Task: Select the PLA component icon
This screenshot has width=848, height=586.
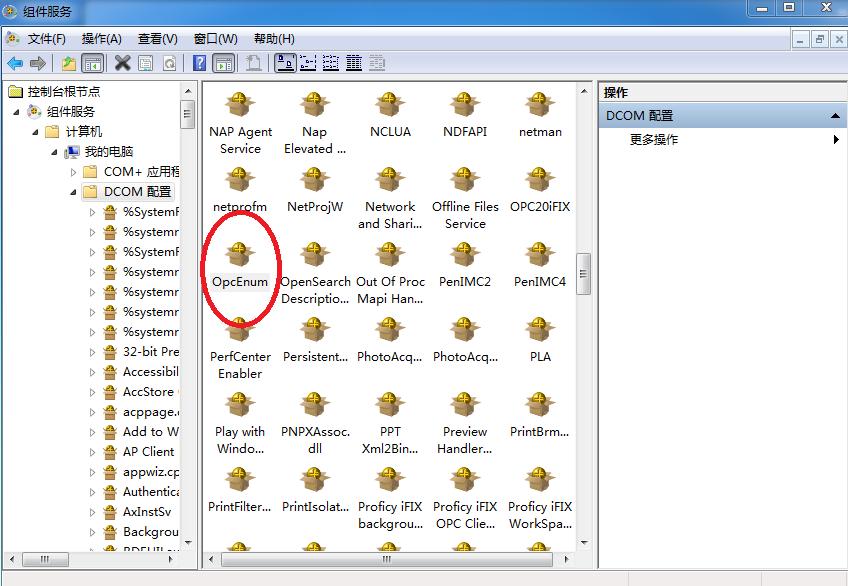Action: pos(539,335)
